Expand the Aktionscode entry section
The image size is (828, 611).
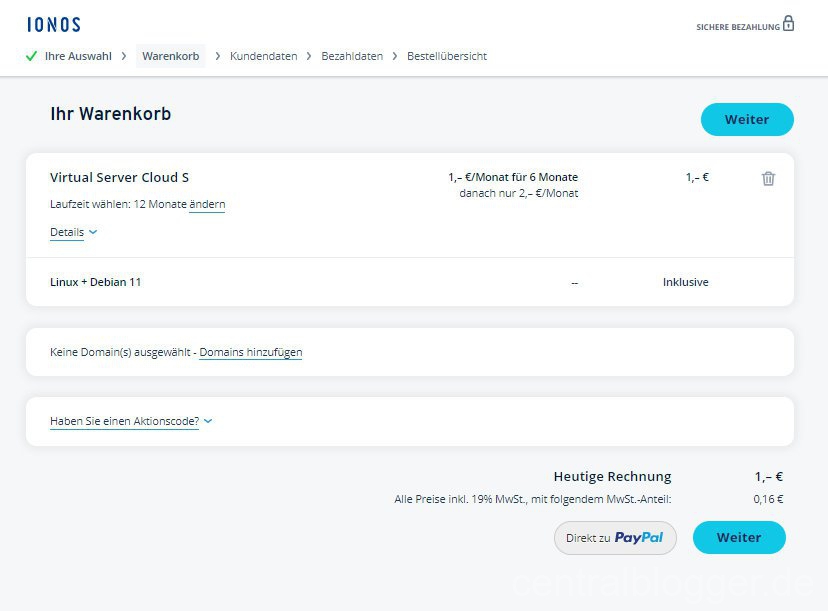(x=131, y=421)
